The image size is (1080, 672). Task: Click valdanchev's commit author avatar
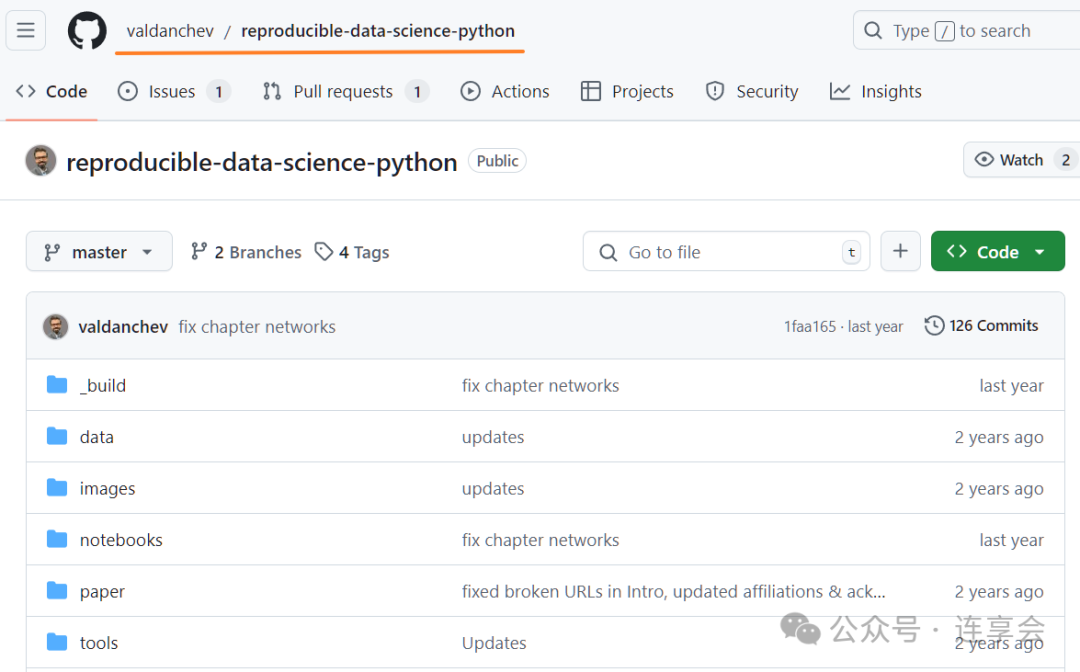click(x=56, y=327)
